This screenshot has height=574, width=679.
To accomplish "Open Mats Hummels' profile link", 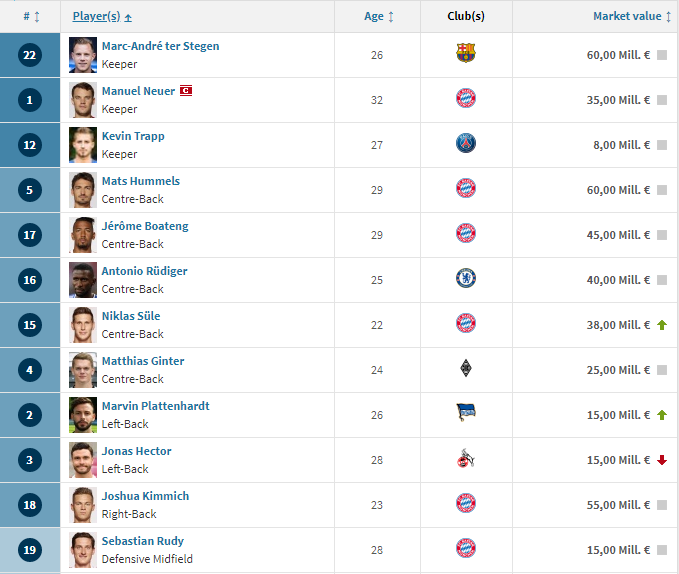I will tap(141, 181).
